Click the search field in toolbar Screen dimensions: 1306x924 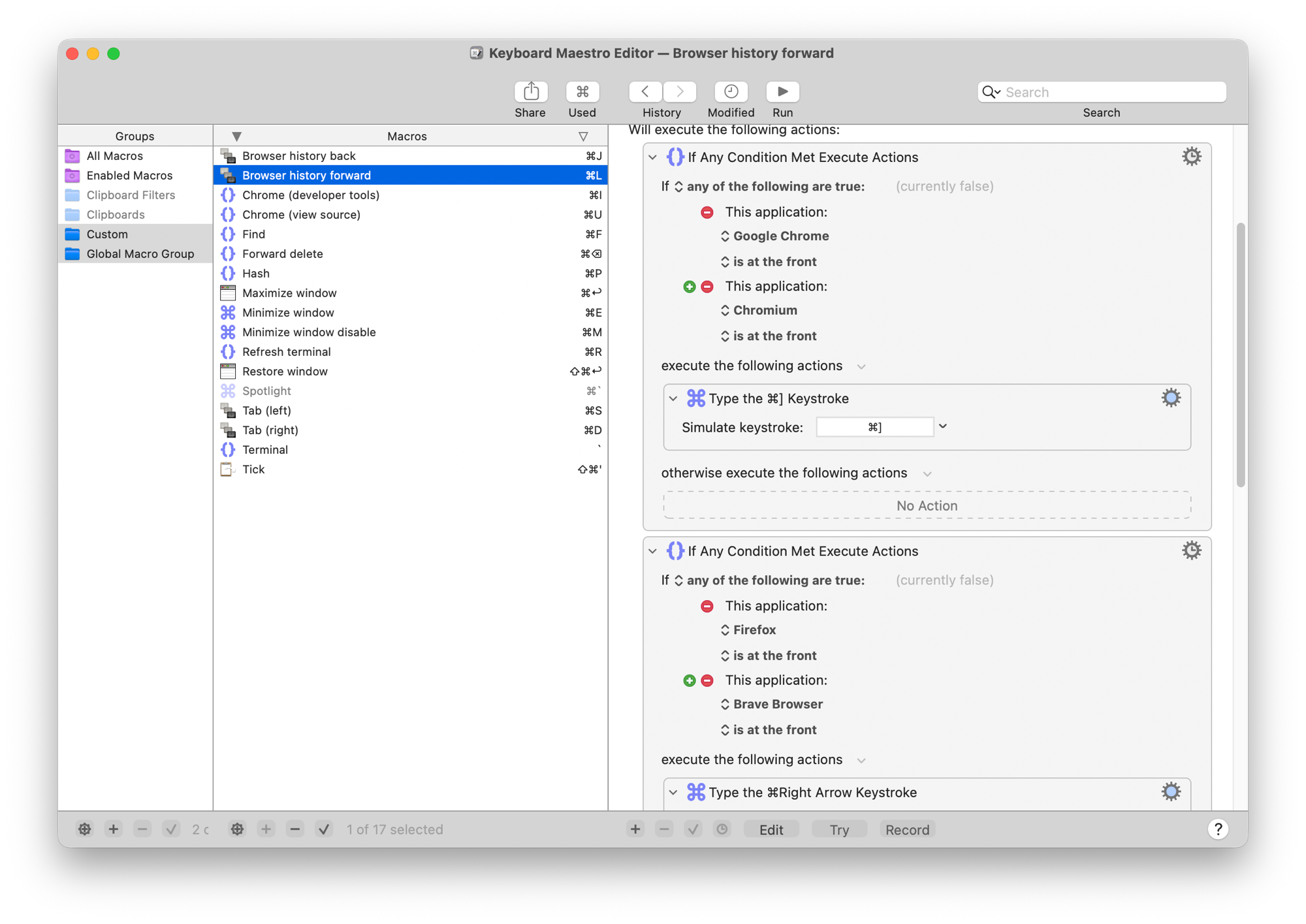[x=1102, y=92]
